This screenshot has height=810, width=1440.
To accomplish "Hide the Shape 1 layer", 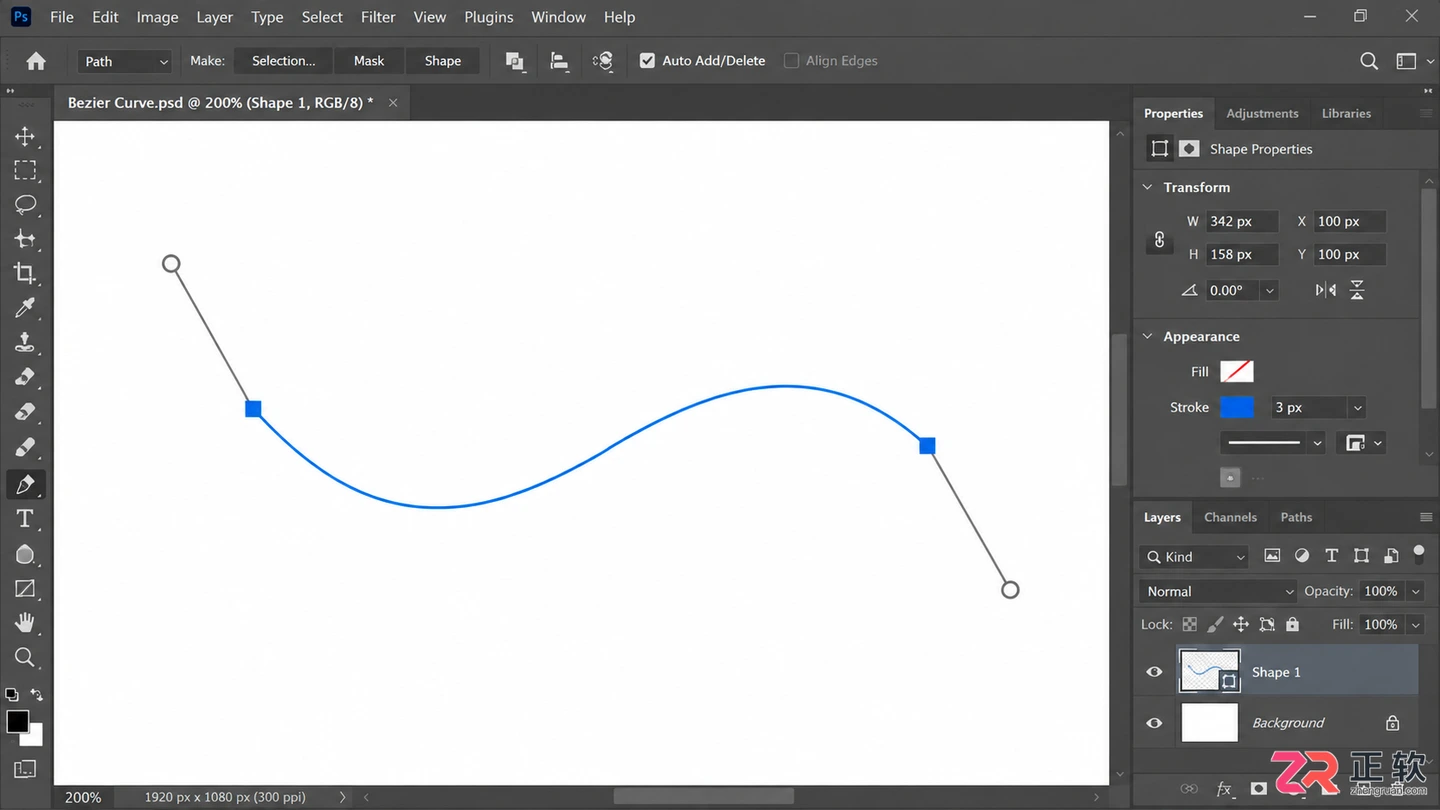I will [x=1155, y=672].
